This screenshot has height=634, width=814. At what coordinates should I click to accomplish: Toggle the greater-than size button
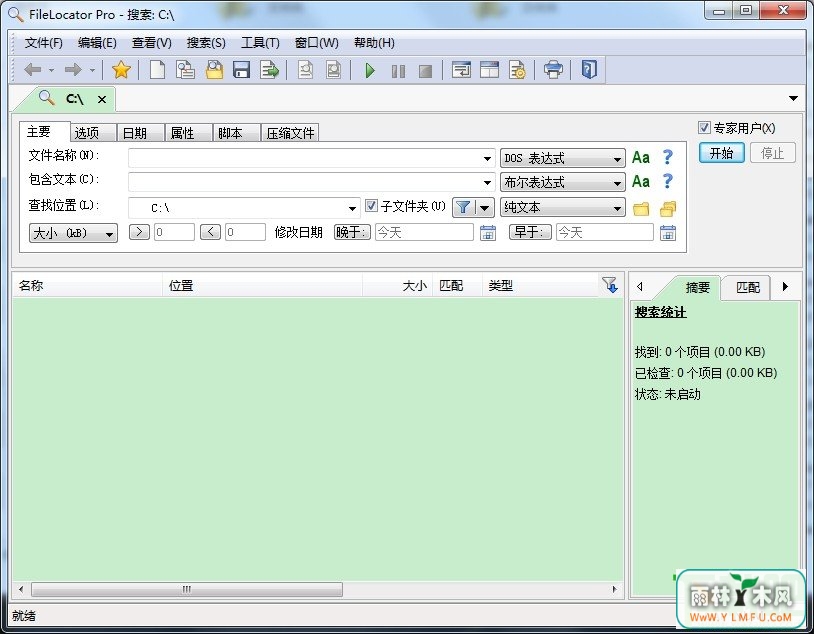point(139,232)
